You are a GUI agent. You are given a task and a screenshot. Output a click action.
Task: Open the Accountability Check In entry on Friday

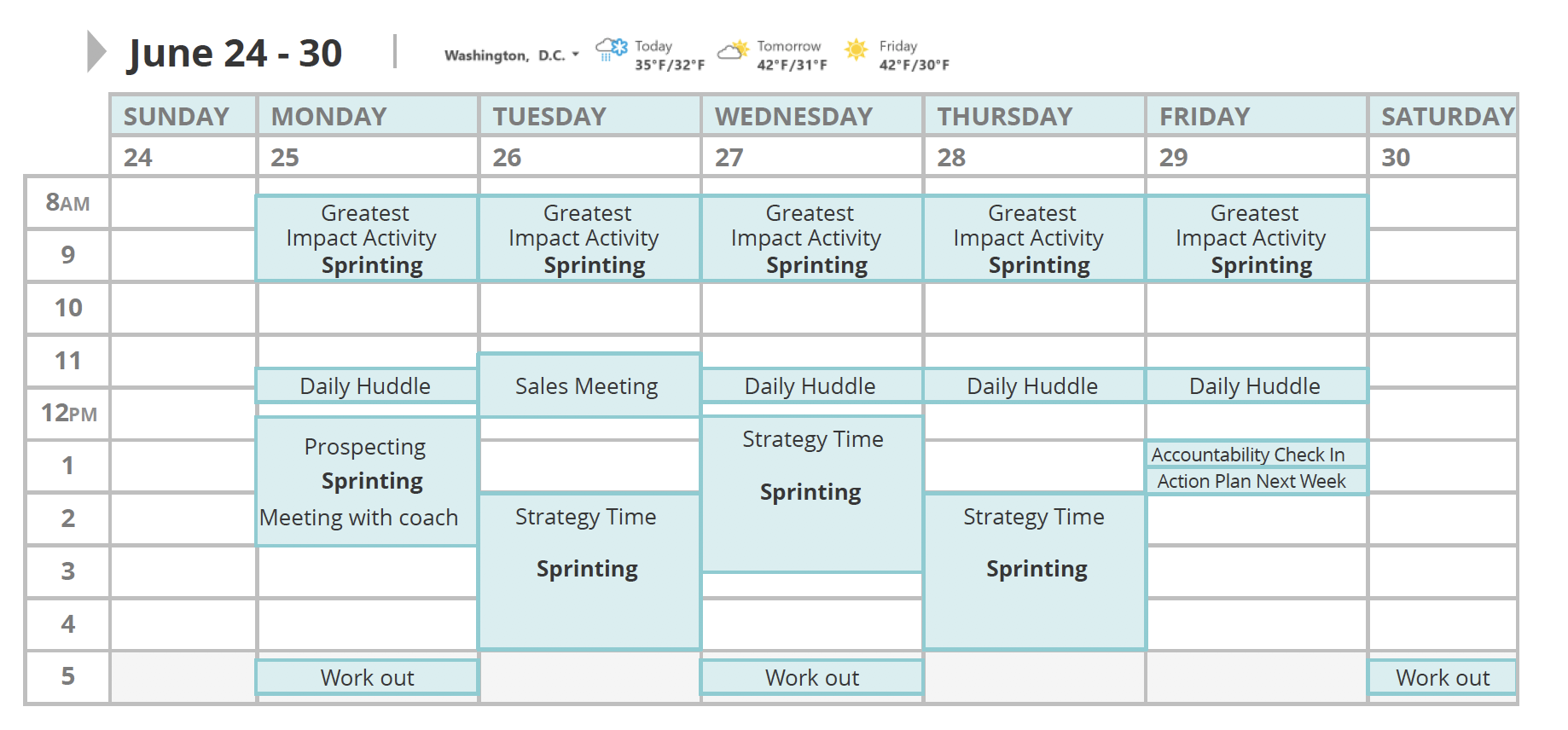point(1256,455)
